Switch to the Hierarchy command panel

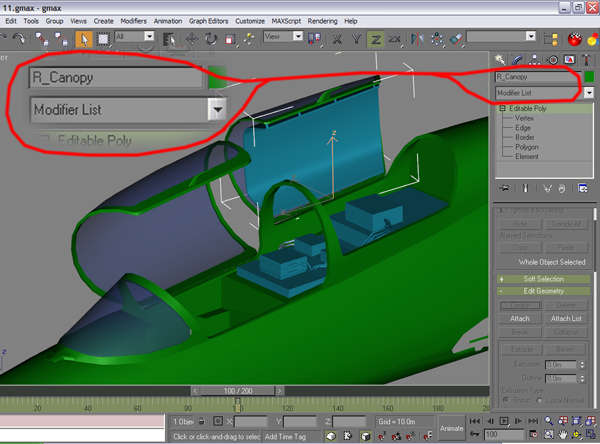coord(535,59)
